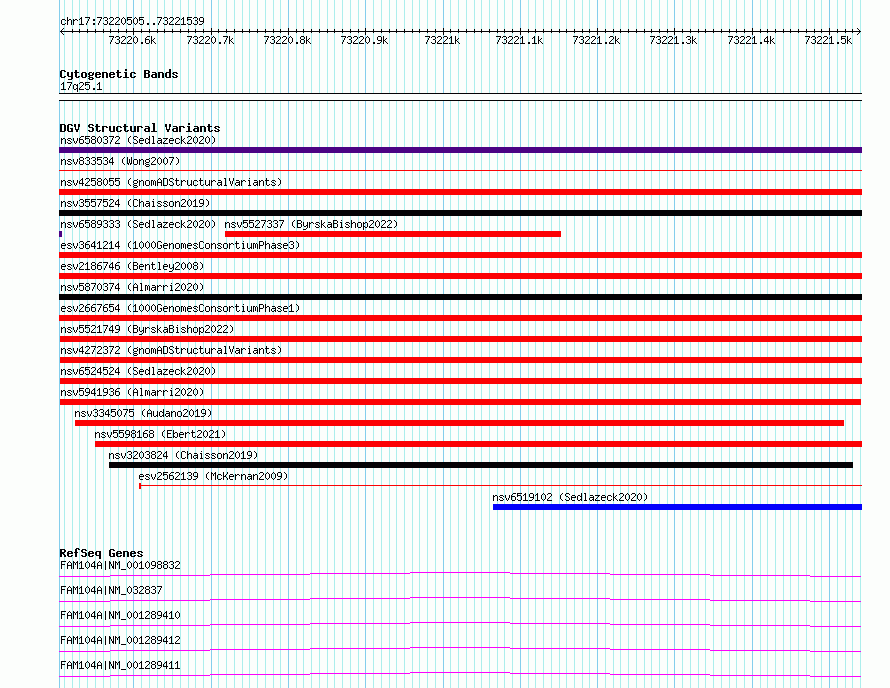The image size is (890, 688).
Task: Click the small purple mark under nsv6589333
Action: click(x=61, y=234)
